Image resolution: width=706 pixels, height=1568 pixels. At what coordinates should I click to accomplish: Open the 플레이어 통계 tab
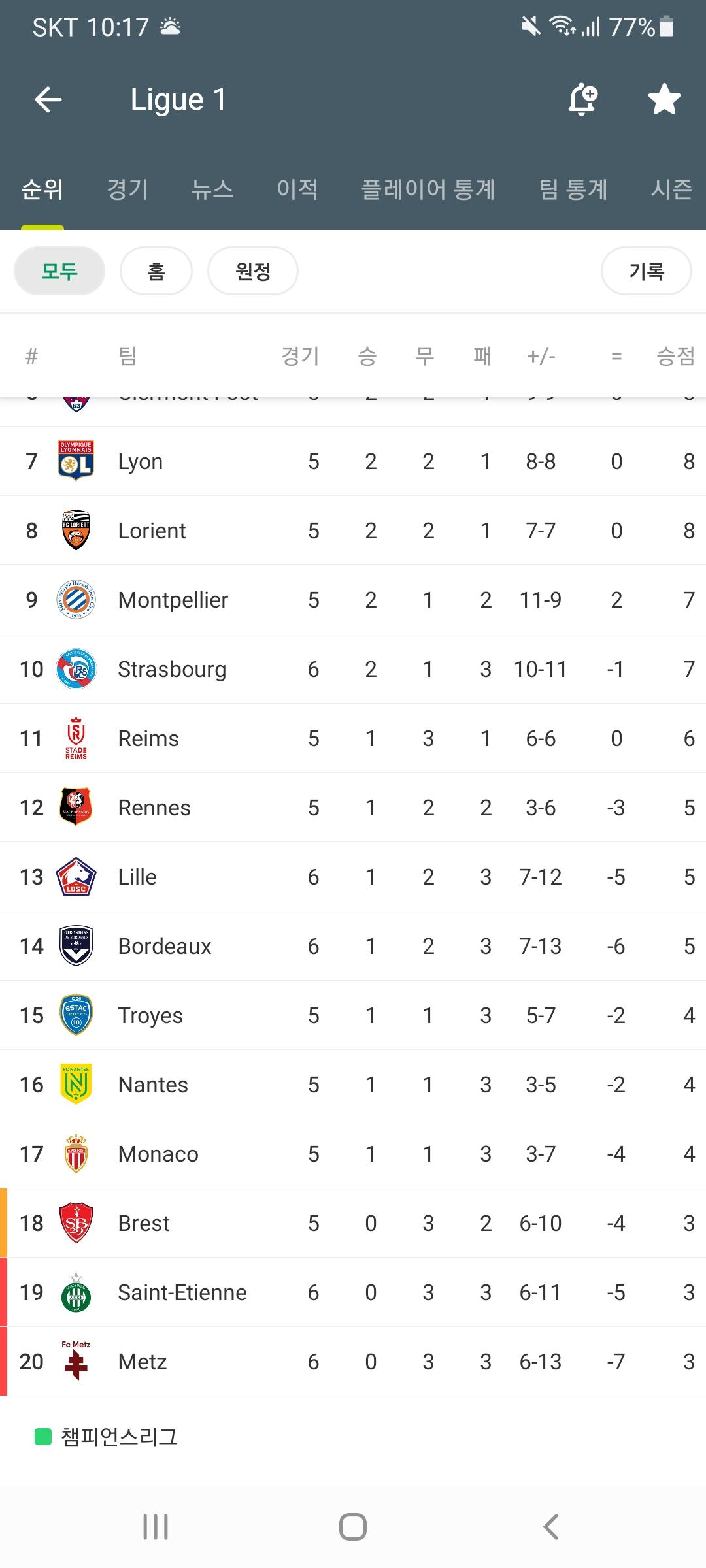tap(428, 189)
